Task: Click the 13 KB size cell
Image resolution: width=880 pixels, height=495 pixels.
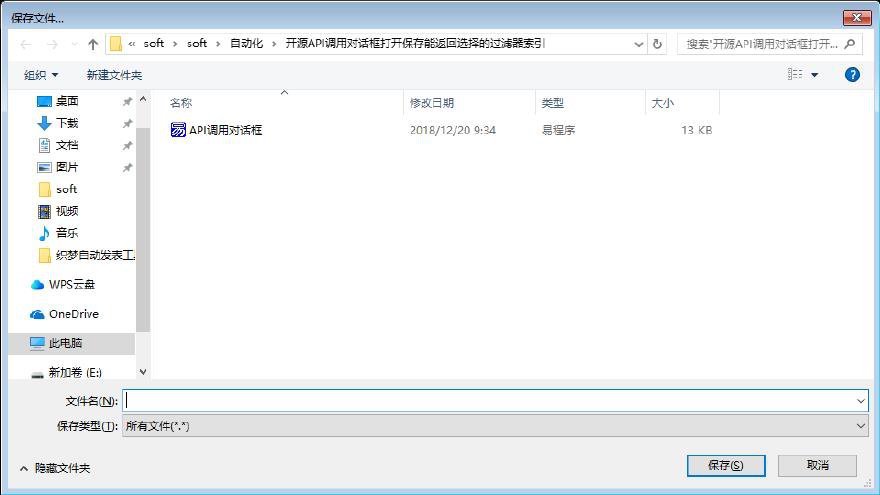Action: [696, 130]
